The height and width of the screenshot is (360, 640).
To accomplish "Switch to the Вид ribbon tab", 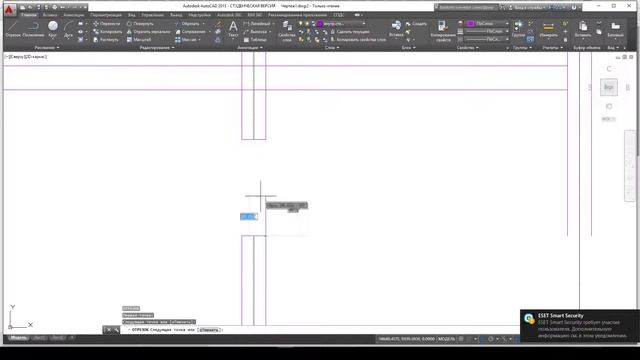I will click(x=131, y=15).
